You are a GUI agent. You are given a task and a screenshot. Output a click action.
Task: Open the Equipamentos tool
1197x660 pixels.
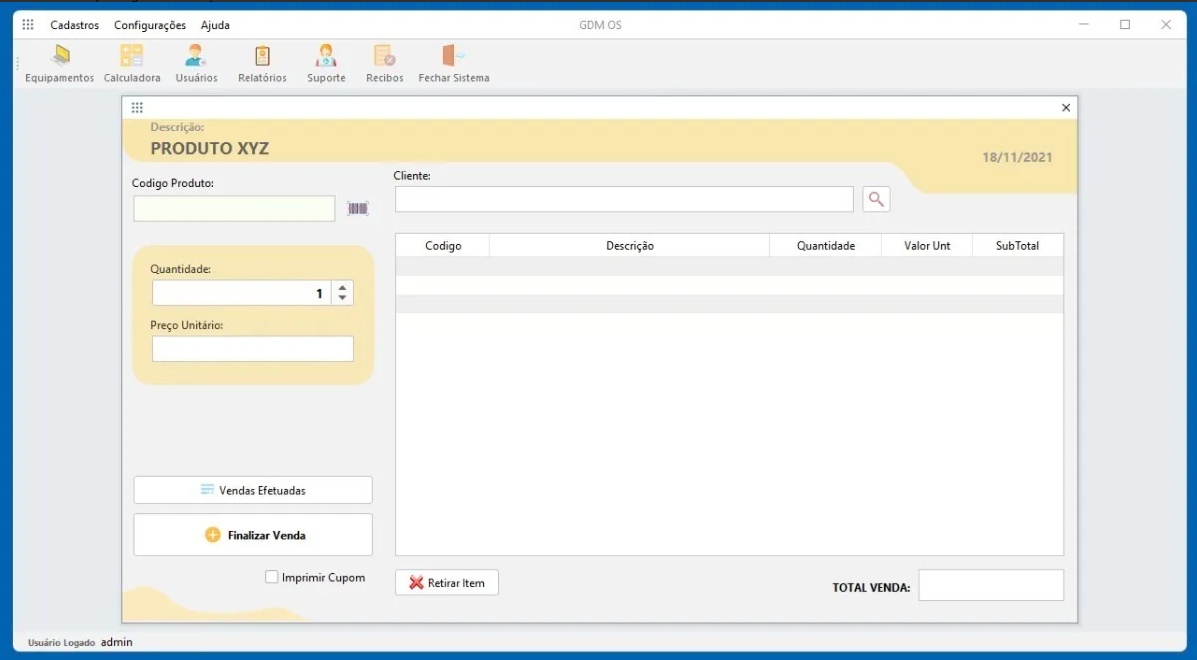(59, 62)
